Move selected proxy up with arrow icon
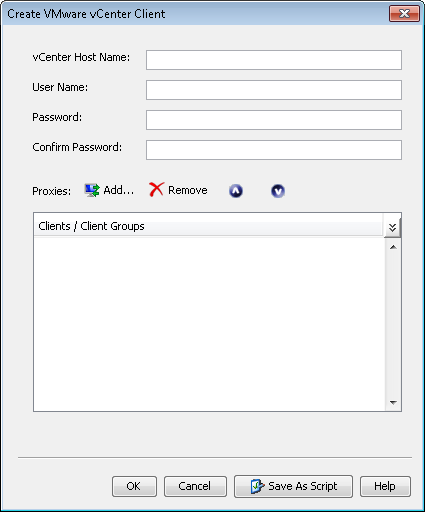The width and height of the screenshot is (425, 512). coord(236,191)
